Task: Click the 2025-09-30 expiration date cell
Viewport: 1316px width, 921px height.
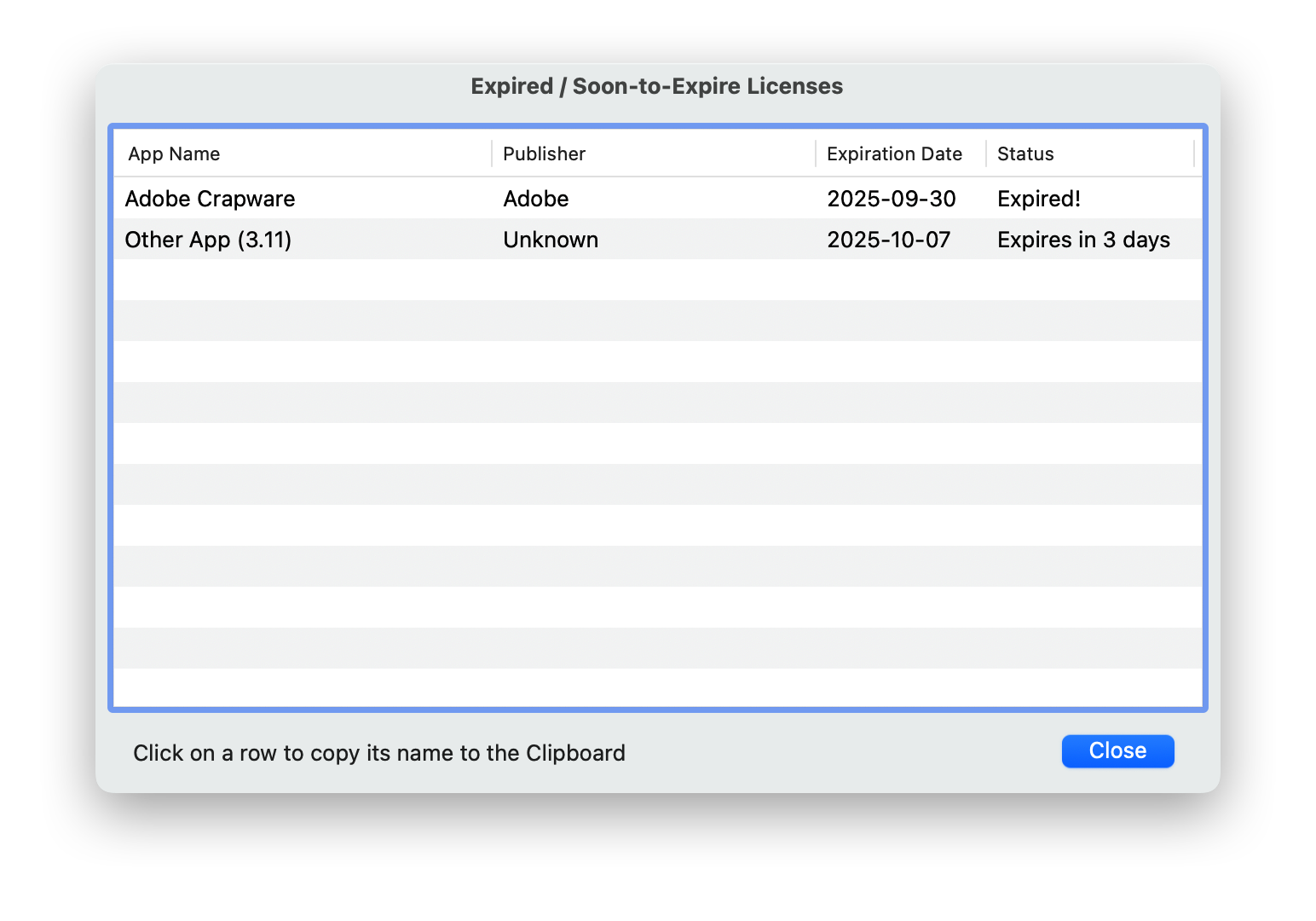Action: pos(891,199)
